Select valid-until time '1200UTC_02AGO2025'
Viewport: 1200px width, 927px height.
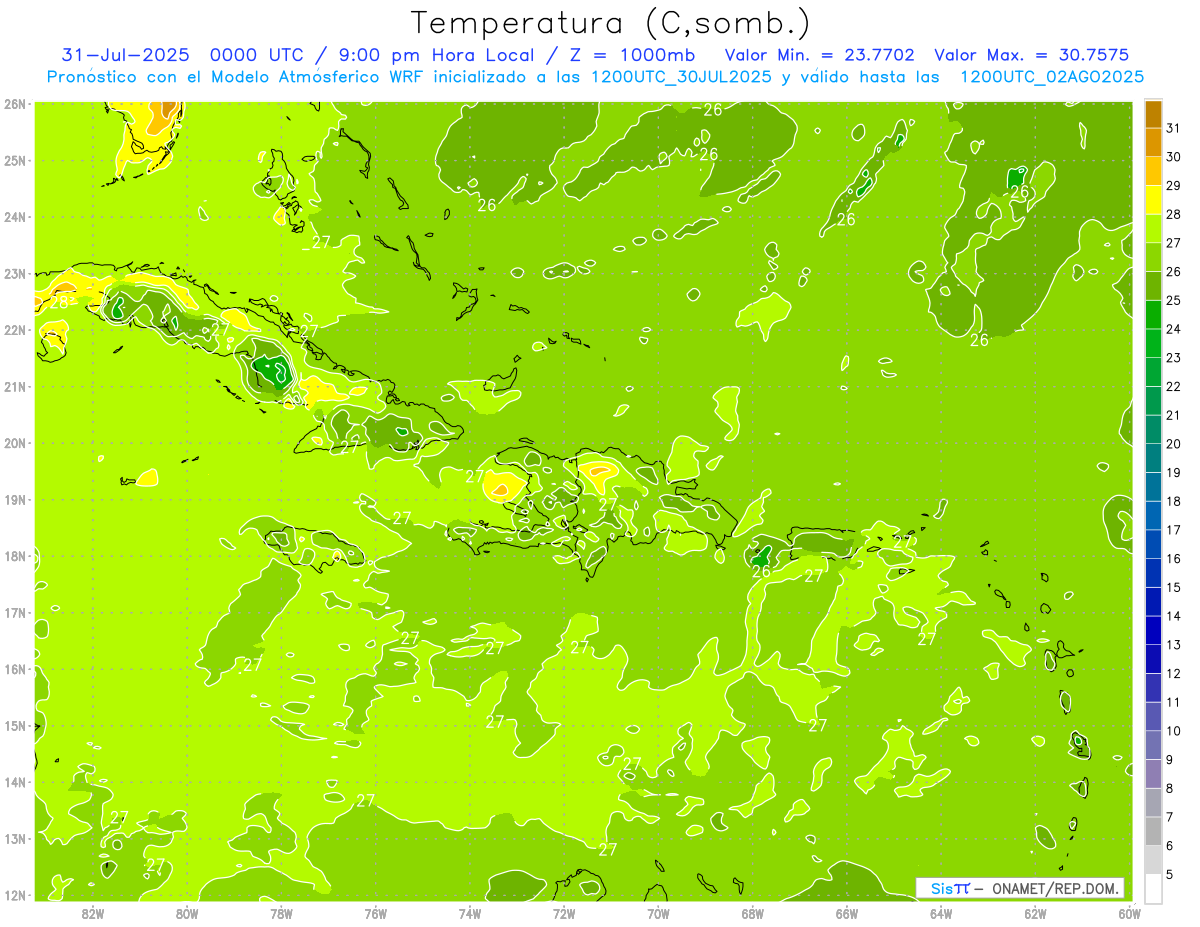pyautogui.click(x=1052, y=77)
